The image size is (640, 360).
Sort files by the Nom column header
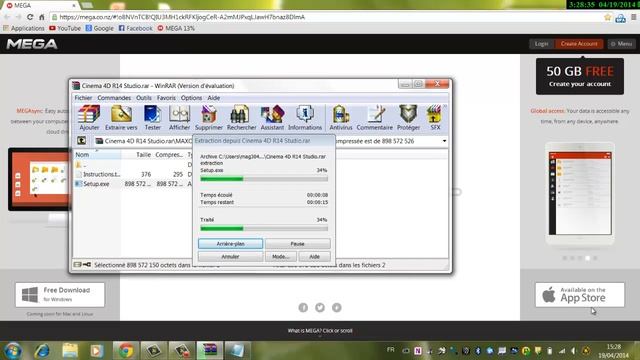(x=97, y=155)
